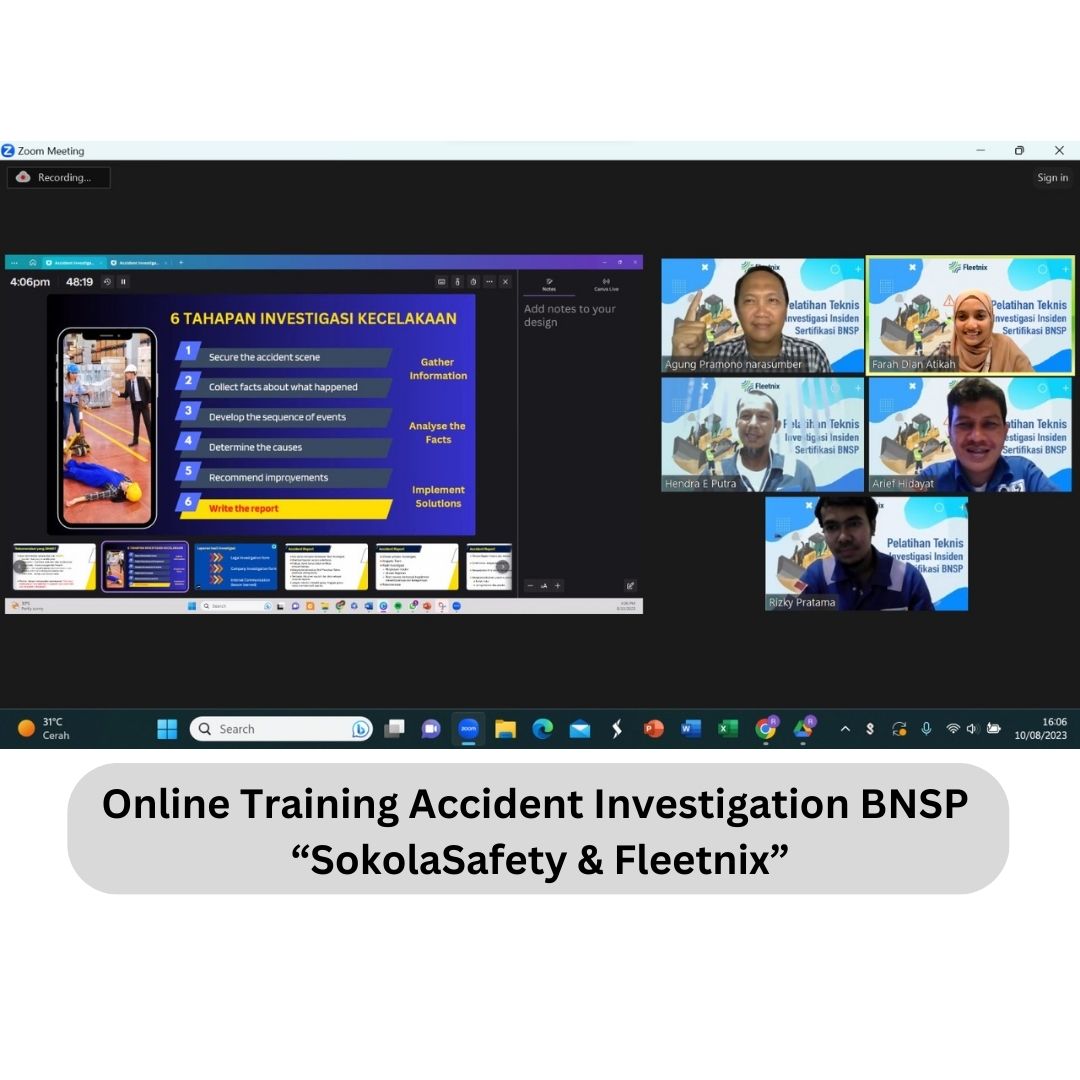
Task: Open Excel from the taskbar
Action: (x=728, y=729)
